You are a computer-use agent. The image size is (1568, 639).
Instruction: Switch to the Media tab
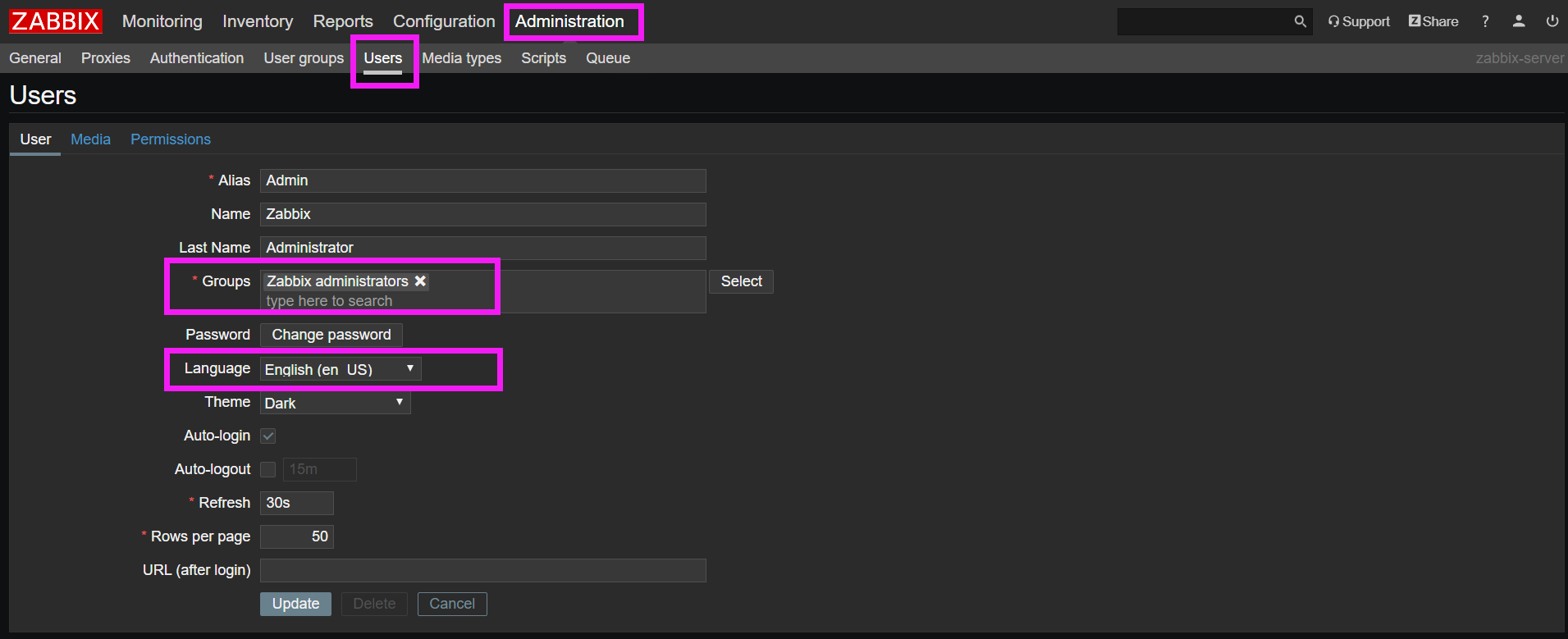pos(90,139)
